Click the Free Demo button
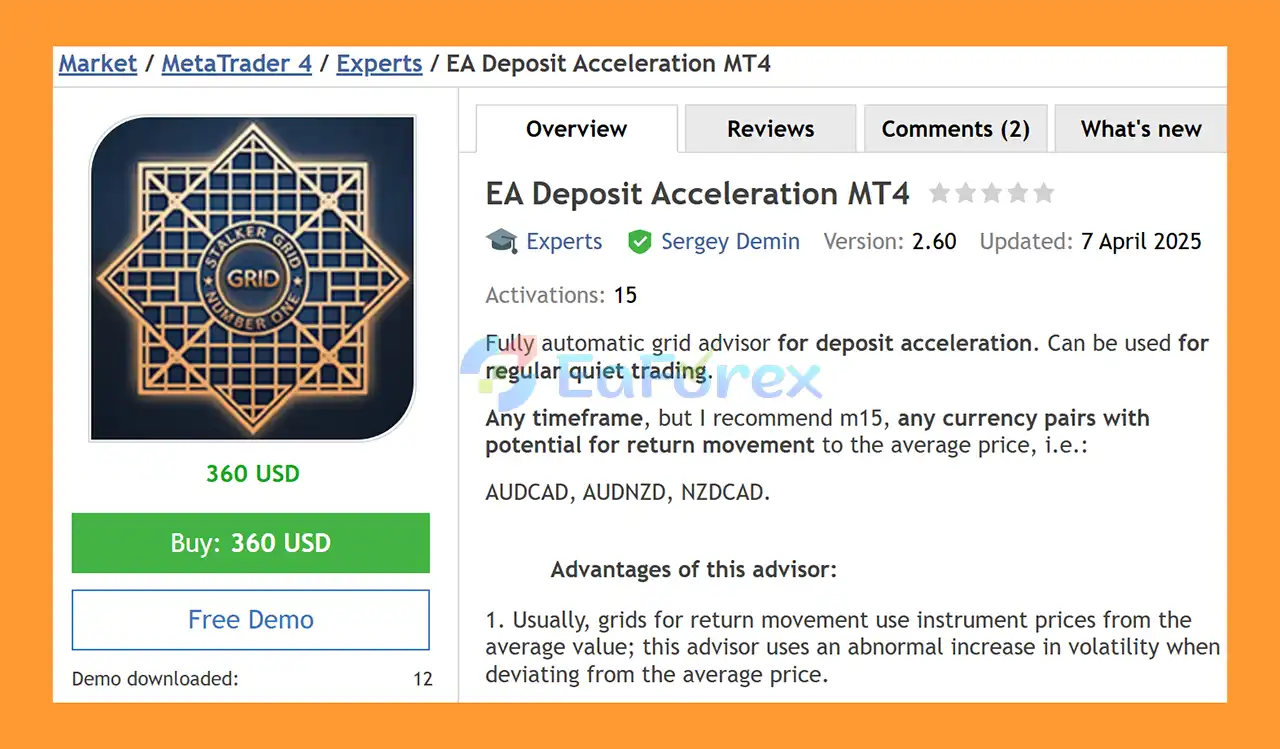The image size is (1280, 749). 251,620
